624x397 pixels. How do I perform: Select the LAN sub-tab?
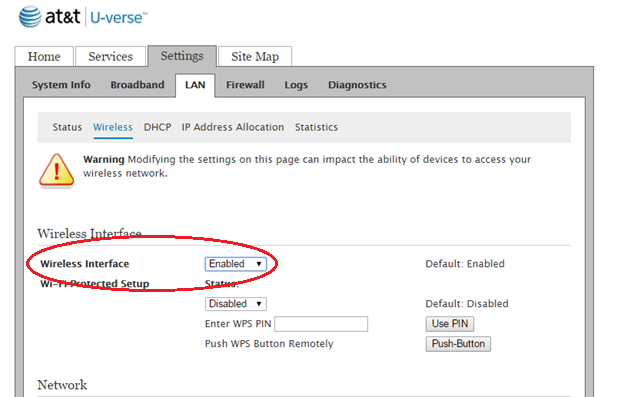195,85
